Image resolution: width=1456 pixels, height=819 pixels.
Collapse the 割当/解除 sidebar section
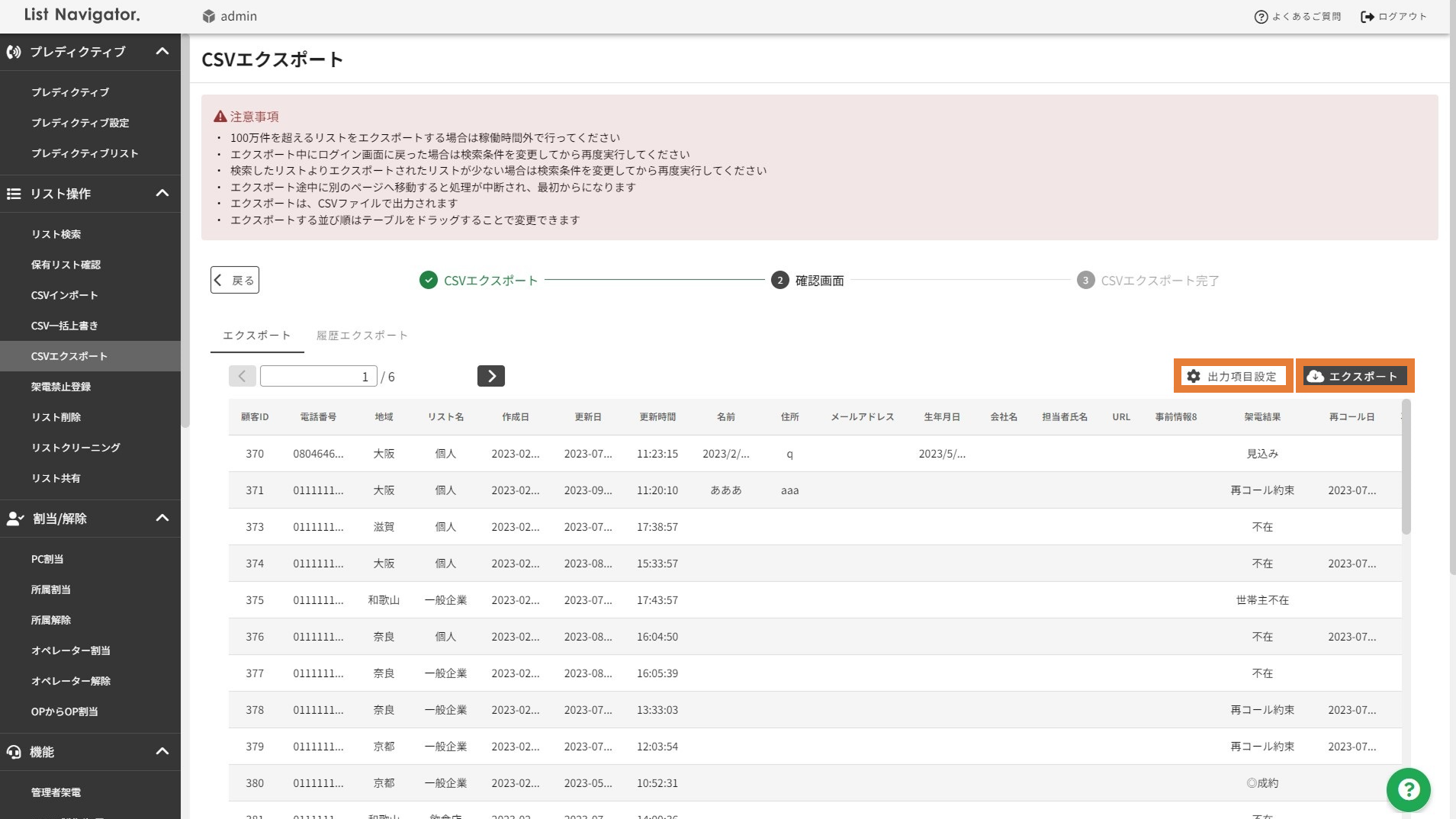tap(162, 519)
